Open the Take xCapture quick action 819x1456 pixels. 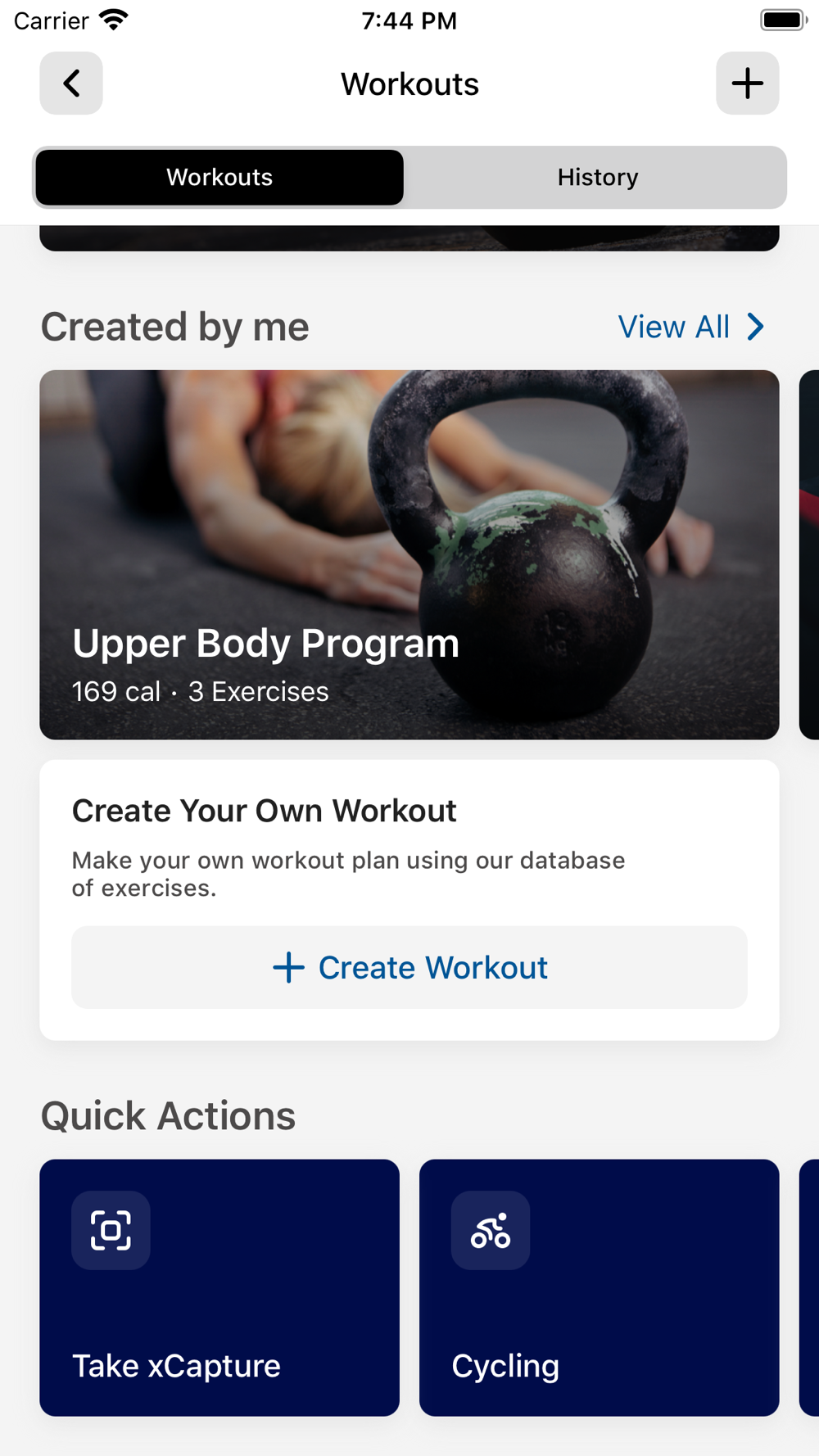(x=219, y=1287)
